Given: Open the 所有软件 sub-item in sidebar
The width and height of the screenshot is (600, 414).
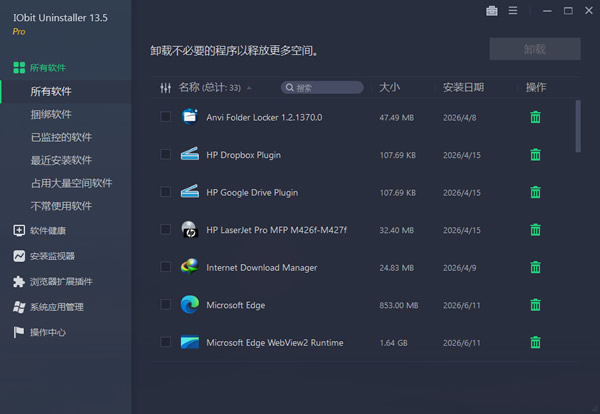Looking at the screenshot, I should pos(51,91).
